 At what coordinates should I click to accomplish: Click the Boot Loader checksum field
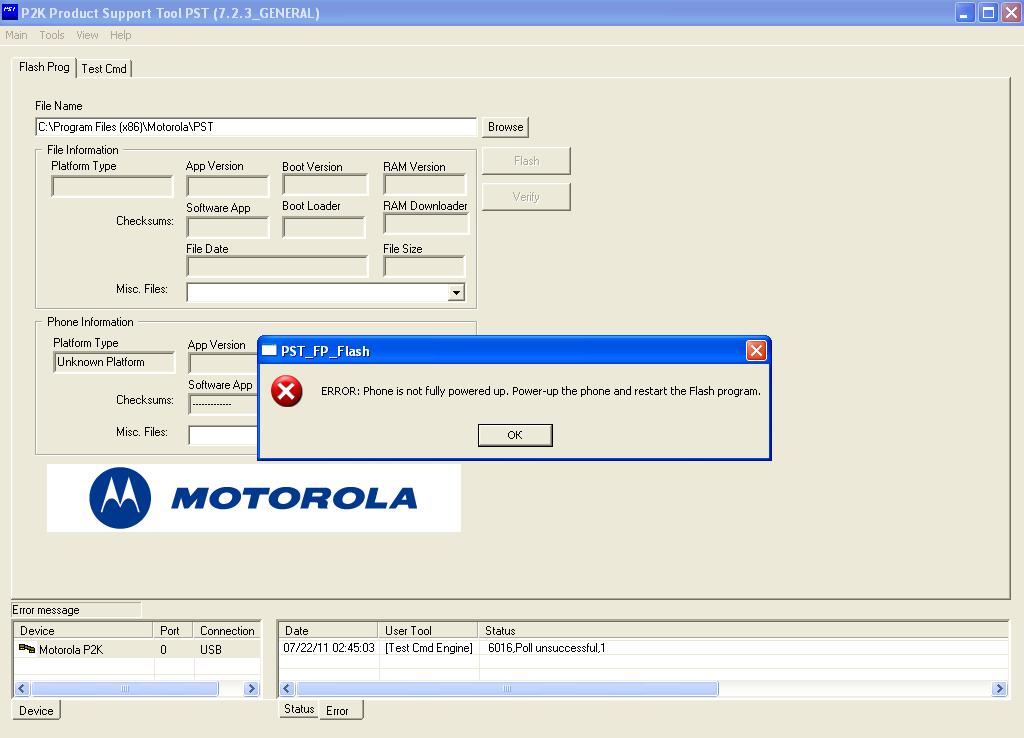coord(324,227)
